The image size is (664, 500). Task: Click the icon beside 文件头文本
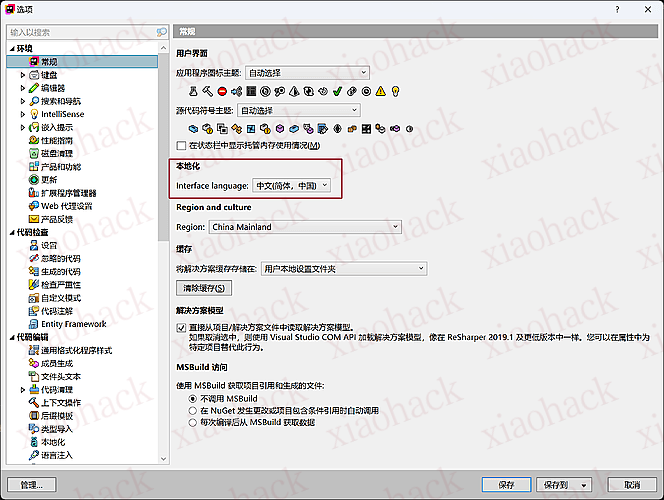coord(34,377)
